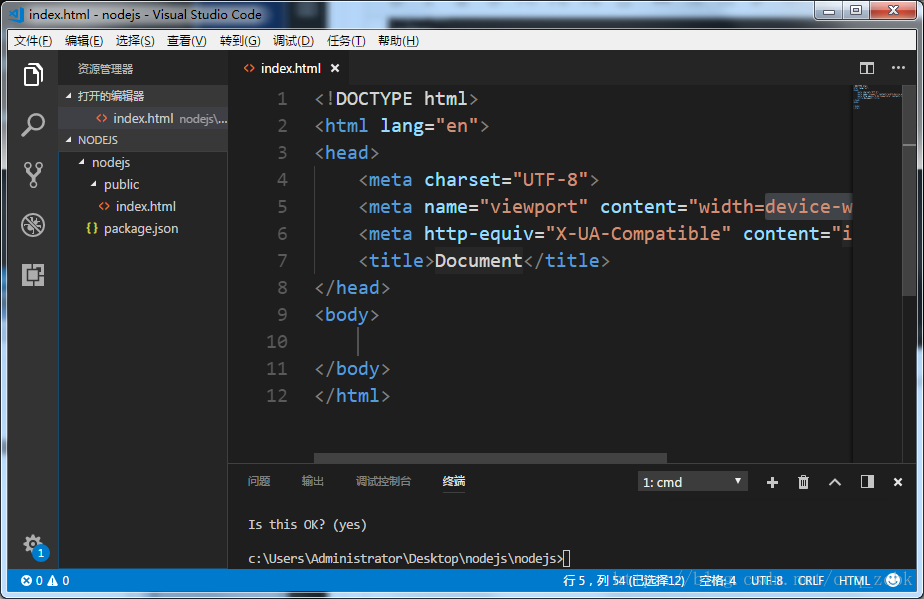Toggle the terminal panel position icon
This screenshot has height=599, width=924.
click(x=867, y=482)
